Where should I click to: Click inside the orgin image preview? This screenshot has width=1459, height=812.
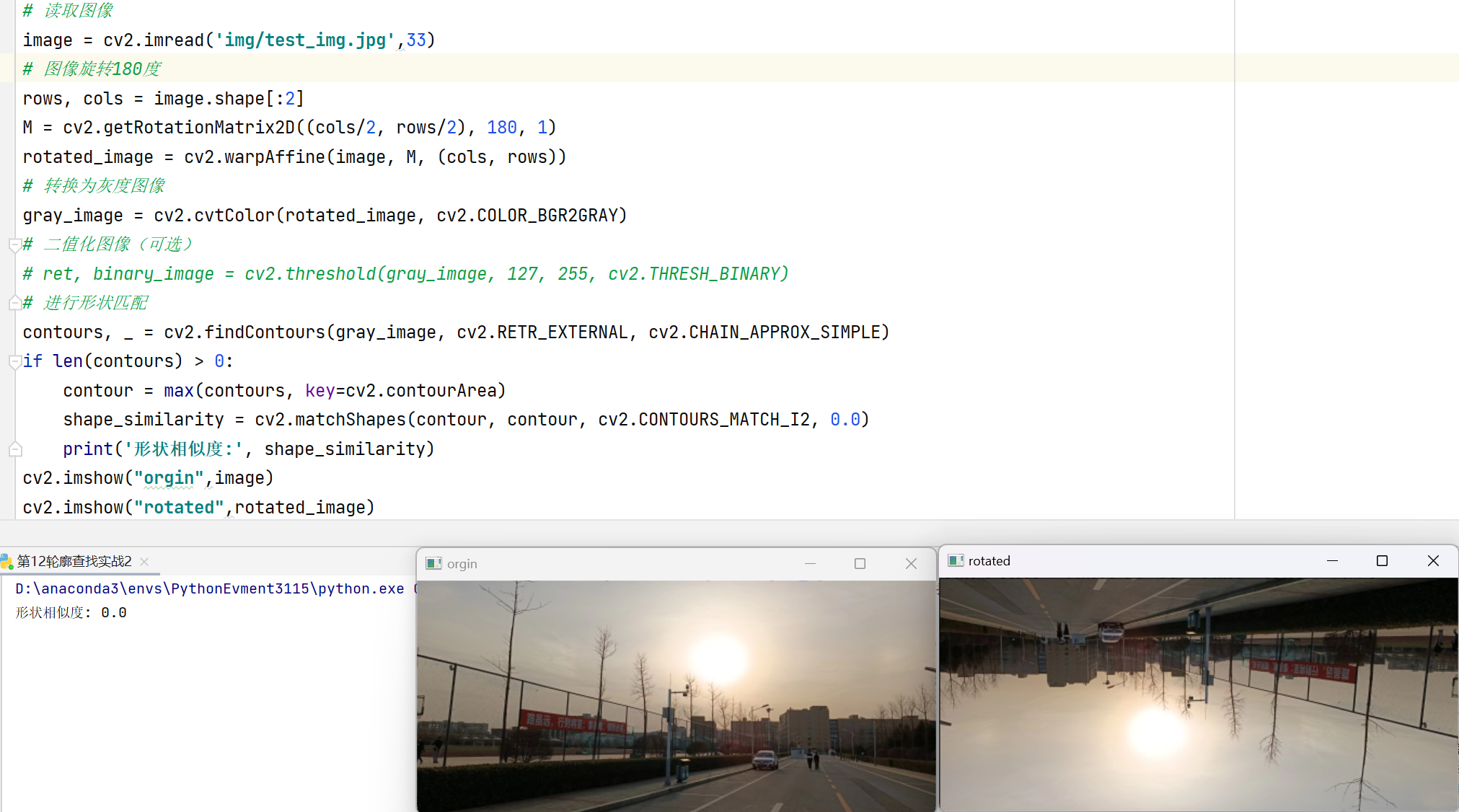click(676, 696)
